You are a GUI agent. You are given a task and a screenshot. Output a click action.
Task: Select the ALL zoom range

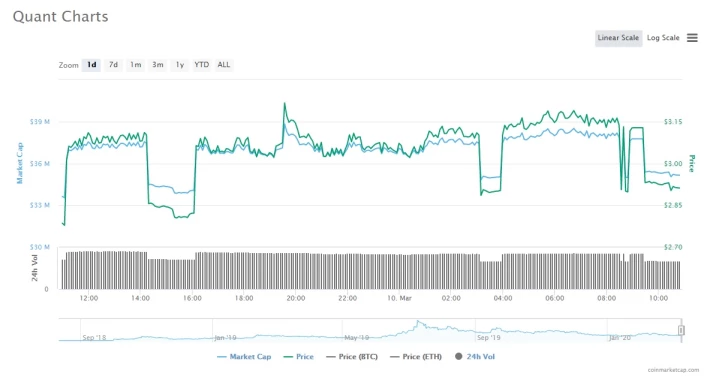click(x=224, y=65)
